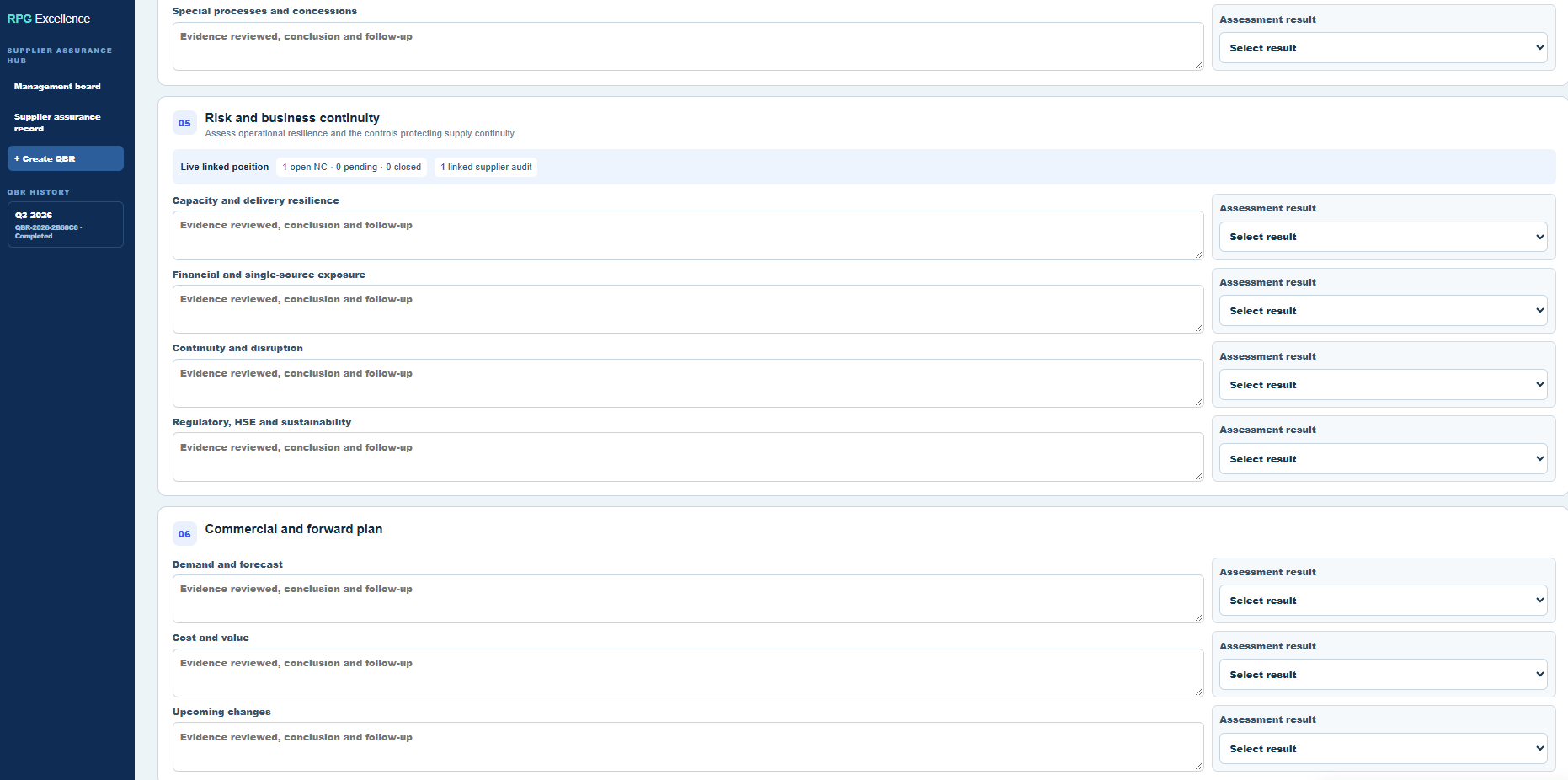1568x780 pixels.
Task: Open result dropdown for Special processes and concessions
Action: point(1383,48)
